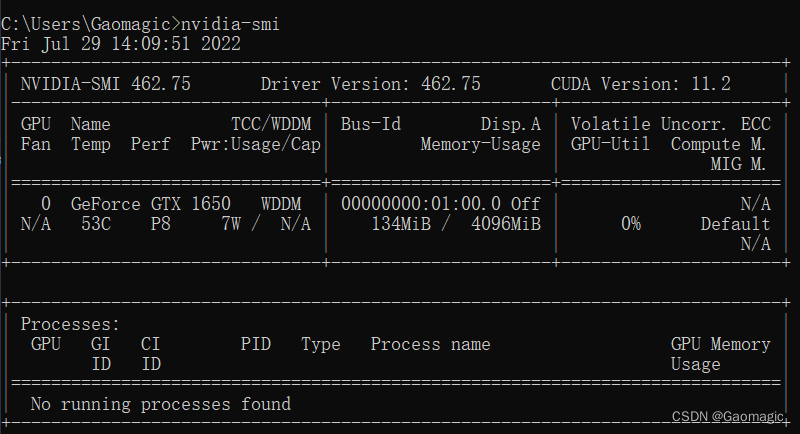This screenshot has width=800, height=434.
Task: Click 'CUDA Version: 11.2' text
Action: click(640, 84)
